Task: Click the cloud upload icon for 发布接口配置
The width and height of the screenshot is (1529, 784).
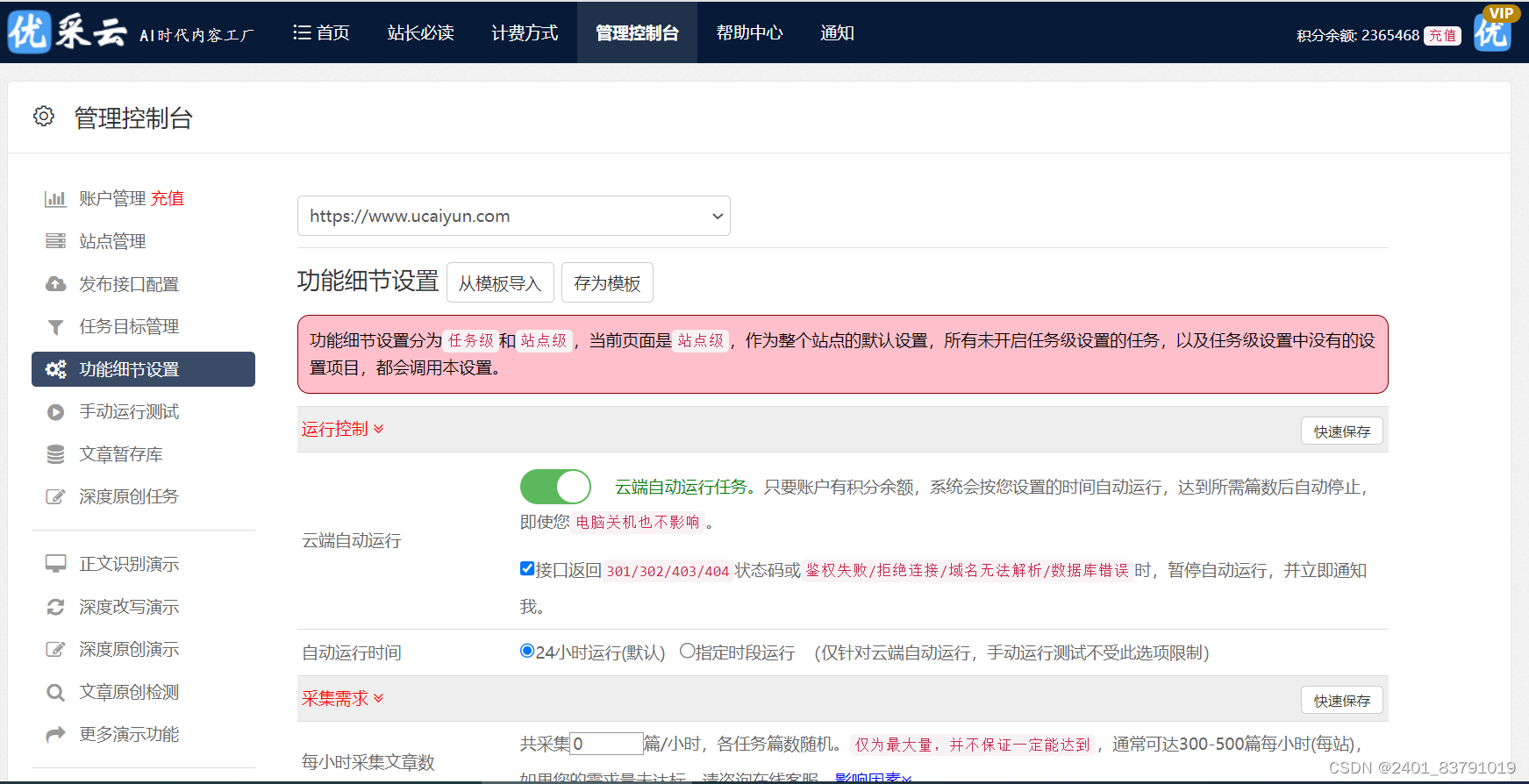Action: (55, 284)
